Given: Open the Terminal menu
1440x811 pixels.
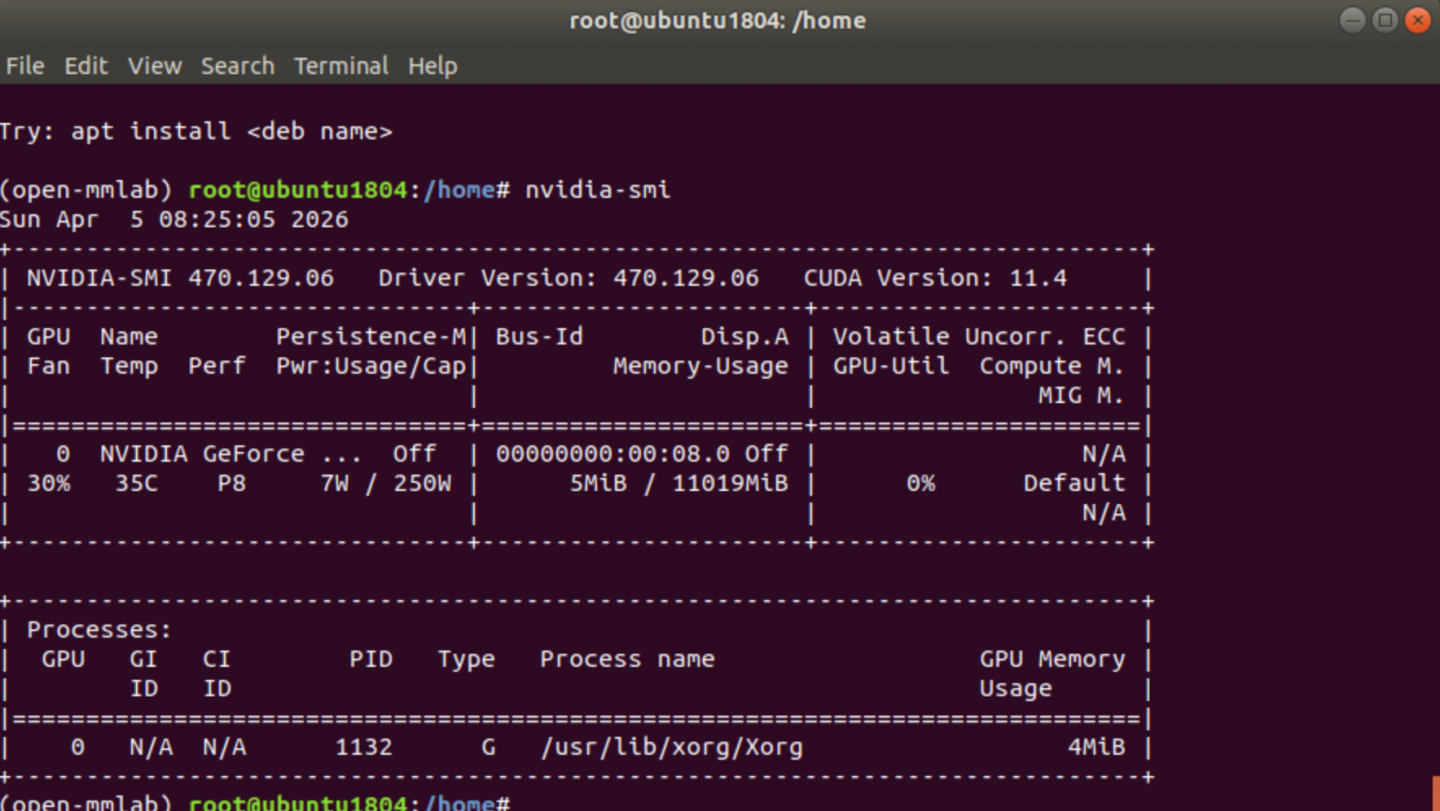Looking at the screenshot, I should pyautogui.click(x=341, y=66).
